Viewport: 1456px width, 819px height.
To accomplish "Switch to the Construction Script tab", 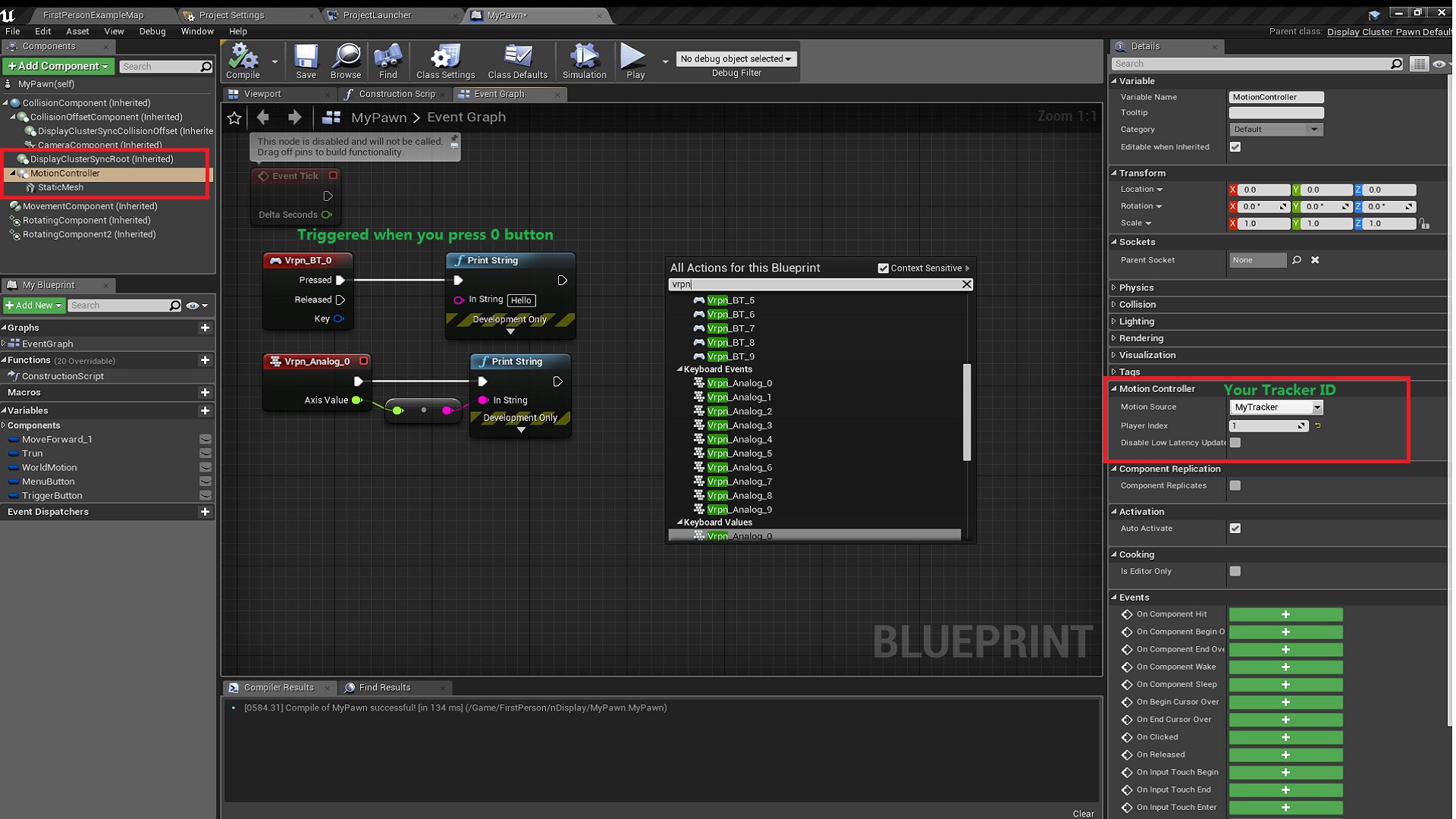I will click(394, 94).
